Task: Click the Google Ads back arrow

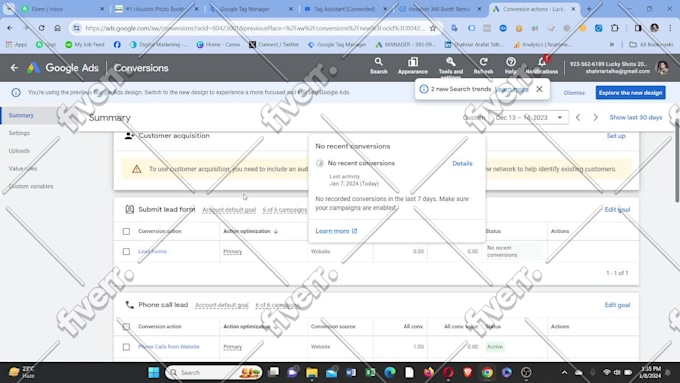Action: click(14, 68)
